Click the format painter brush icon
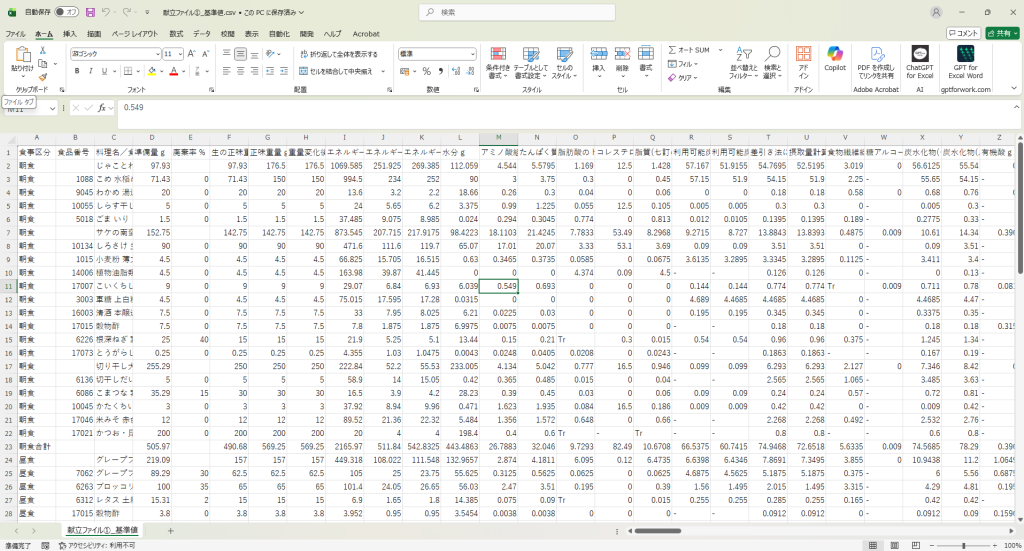The image size is (1024, 551). tap(43, 76)
